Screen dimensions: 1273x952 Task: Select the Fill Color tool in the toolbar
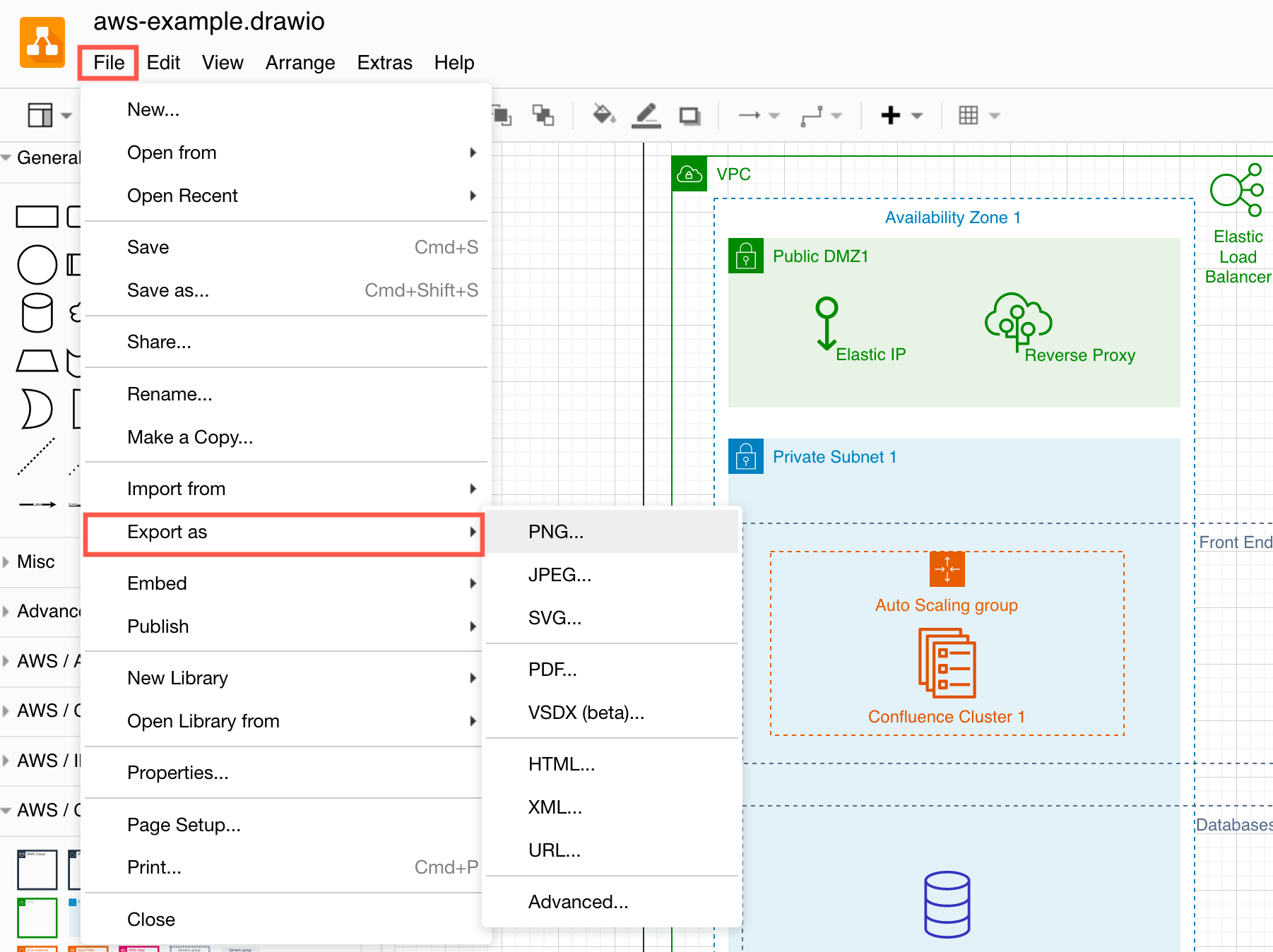pos(603,115)
